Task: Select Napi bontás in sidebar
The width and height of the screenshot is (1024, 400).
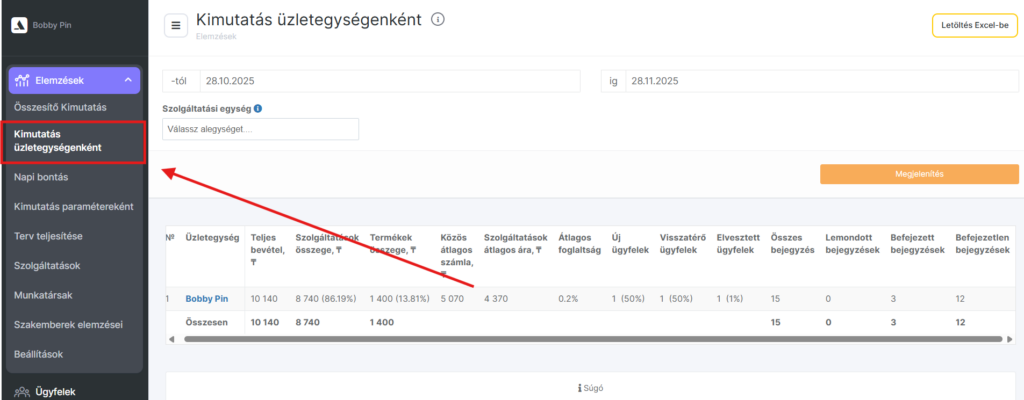Action: point(41,177)
